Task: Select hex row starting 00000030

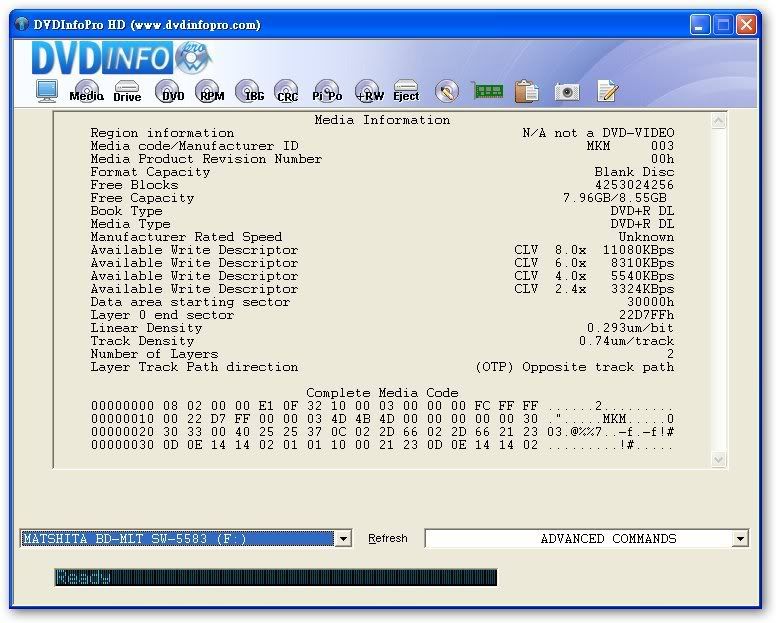Action: coord(382,445)
